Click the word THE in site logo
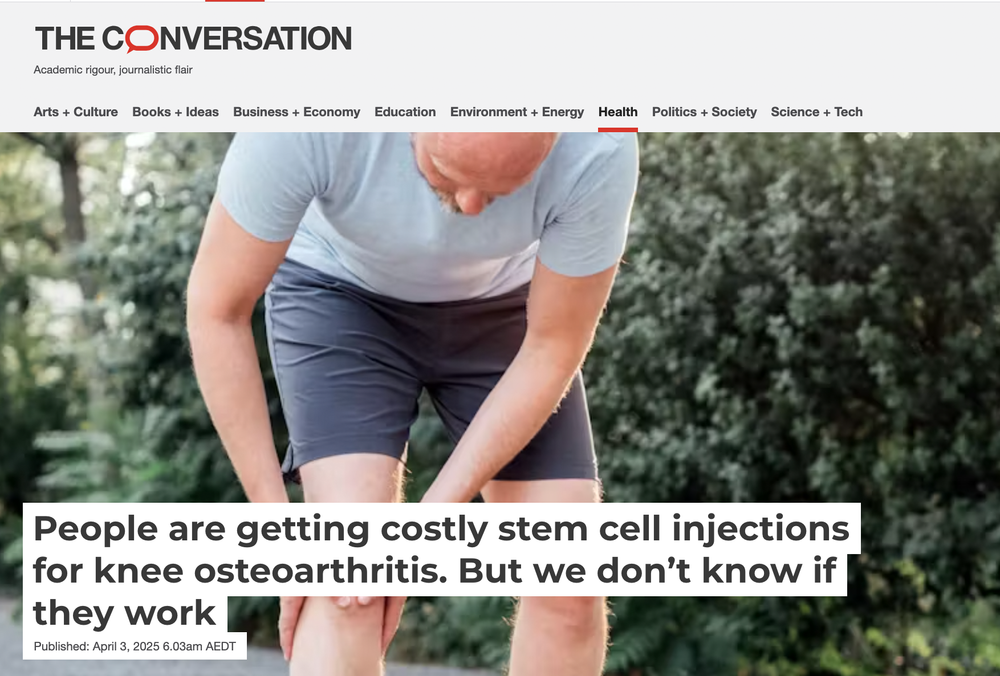 [x=65, y=39]
